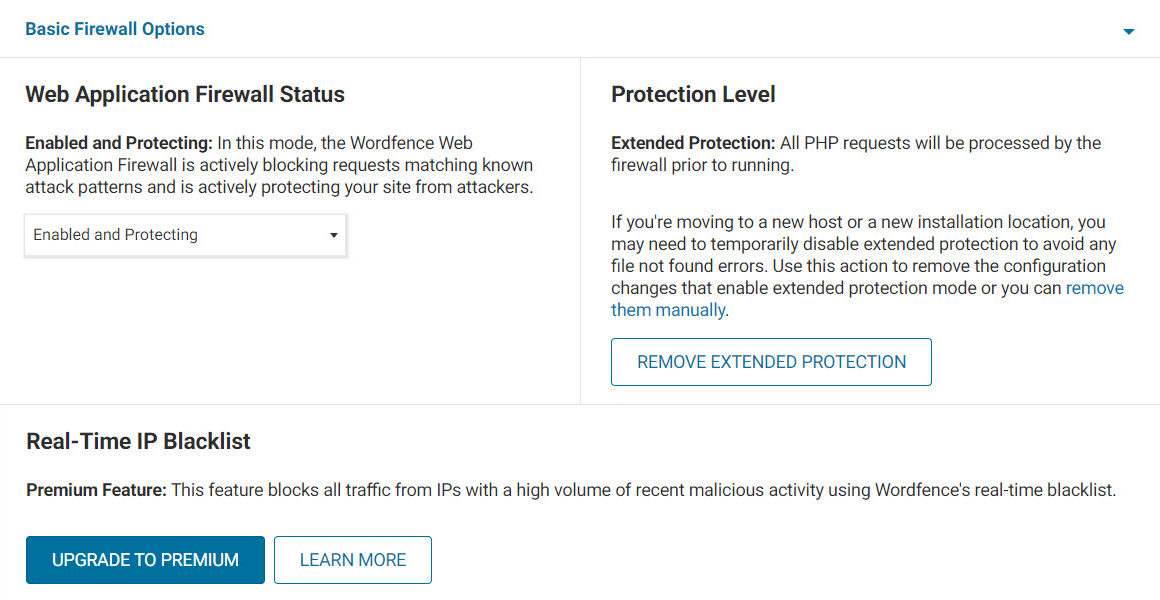The height and width of the screenshot is (600, 1160).
Task: Click the bold 'Extended Protection:' label
Action: coord(693,143)
